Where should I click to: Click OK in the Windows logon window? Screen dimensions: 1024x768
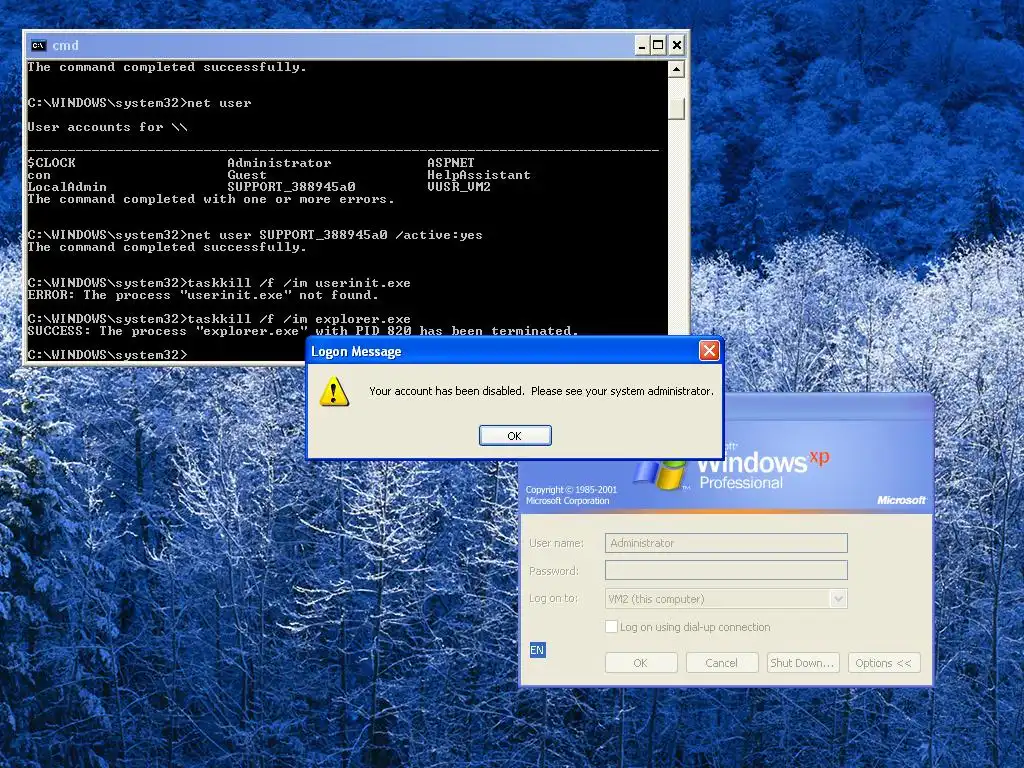(641, 663)
